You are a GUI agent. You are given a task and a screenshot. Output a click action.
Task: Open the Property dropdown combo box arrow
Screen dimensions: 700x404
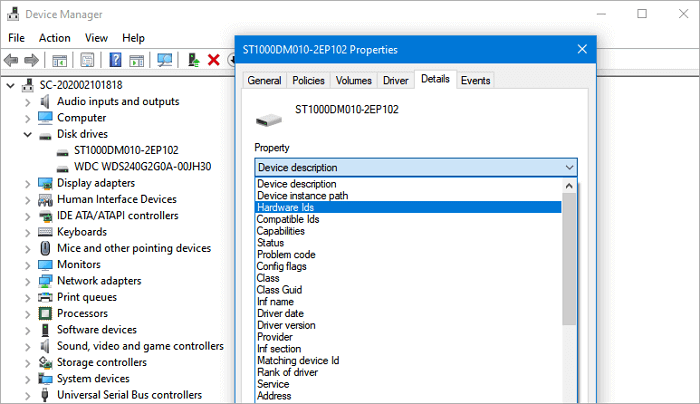click(x=569, y=167)
